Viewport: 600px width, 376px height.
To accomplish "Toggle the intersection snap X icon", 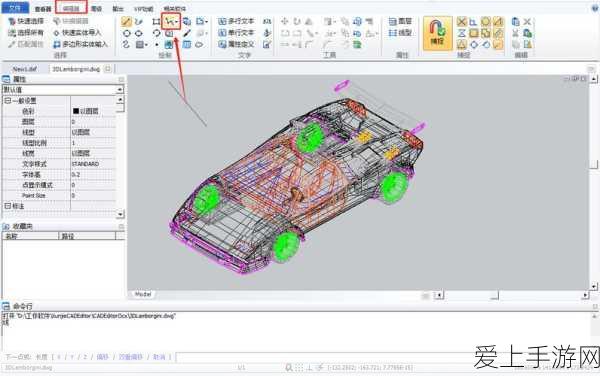I will coord(461,22).
